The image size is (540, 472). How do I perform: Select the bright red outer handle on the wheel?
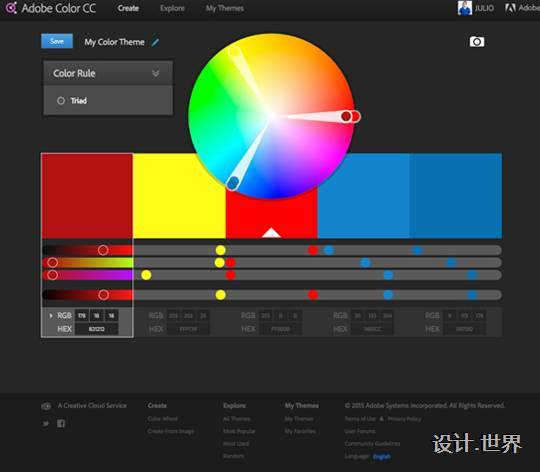point(356,116)
